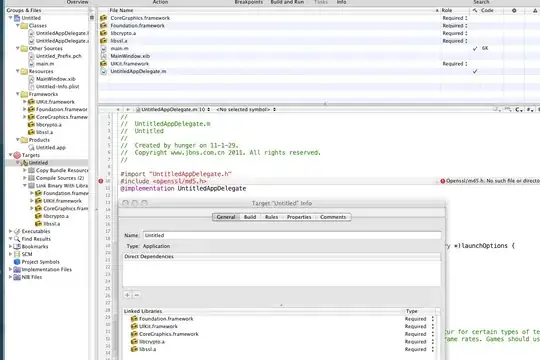Collapse Link Binary With Libraries phase

(25, 185)
